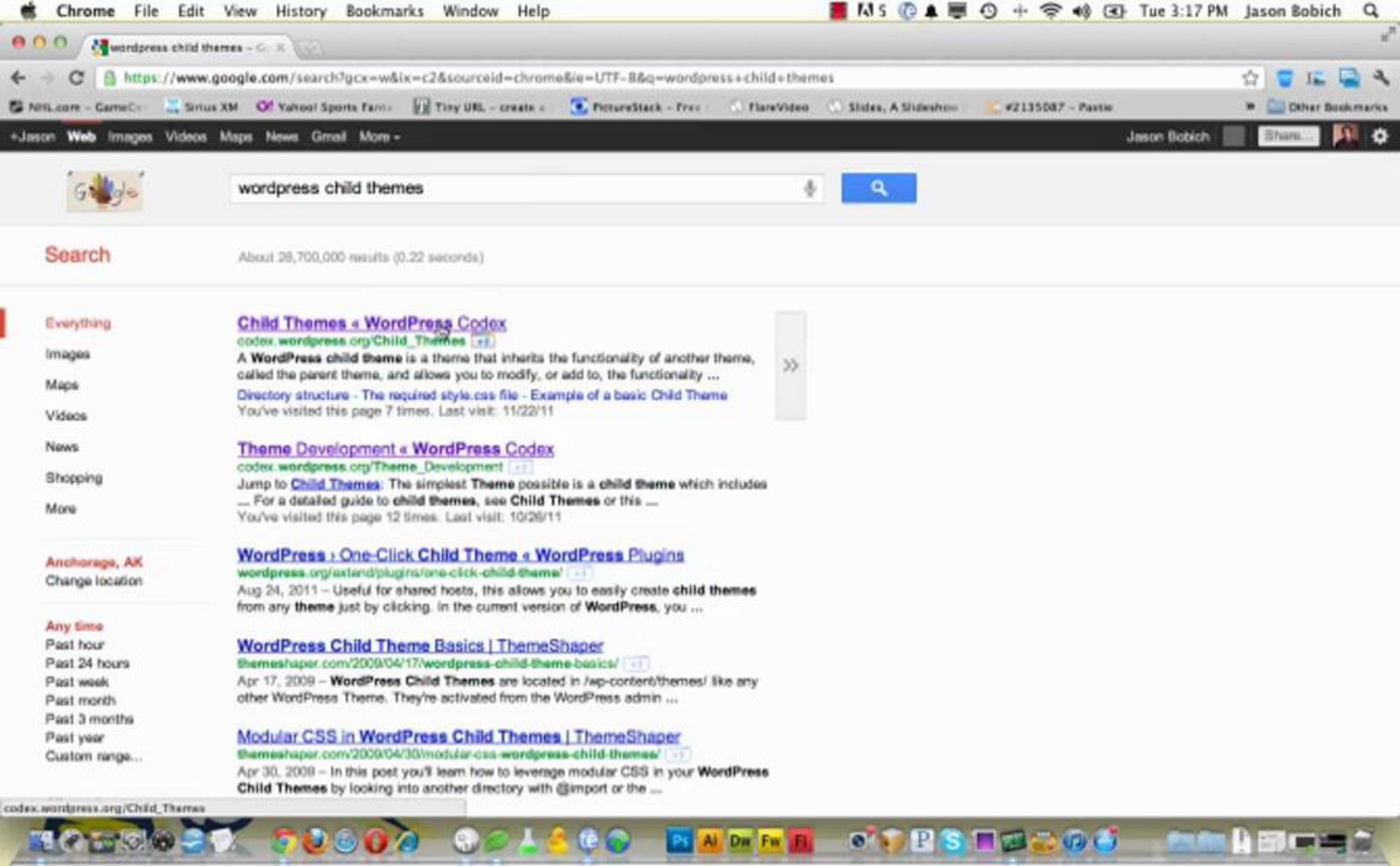The image size is (1400, 866).
Task: Switch to Images in Google top bar
Action: [130, 137]
